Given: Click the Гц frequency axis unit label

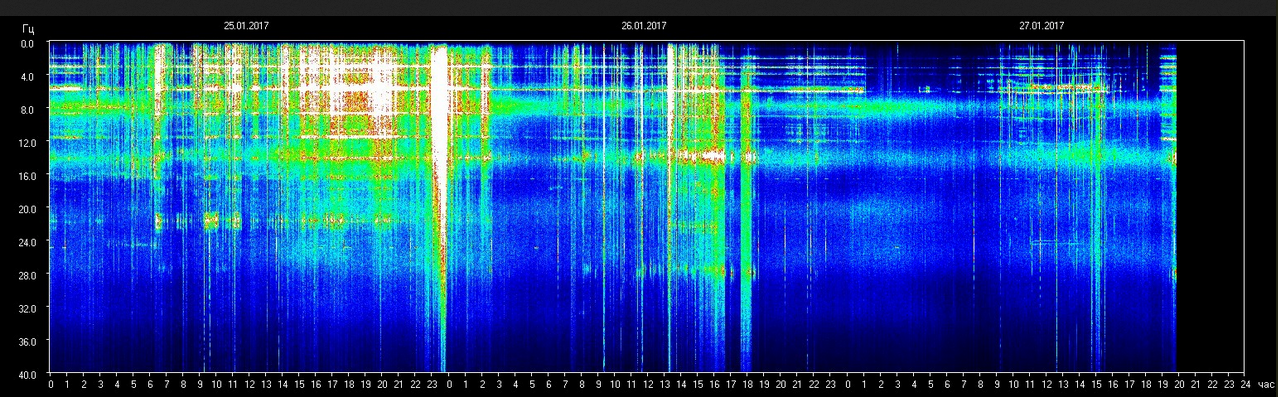Looking at the screenshot, I should [28, 29].
